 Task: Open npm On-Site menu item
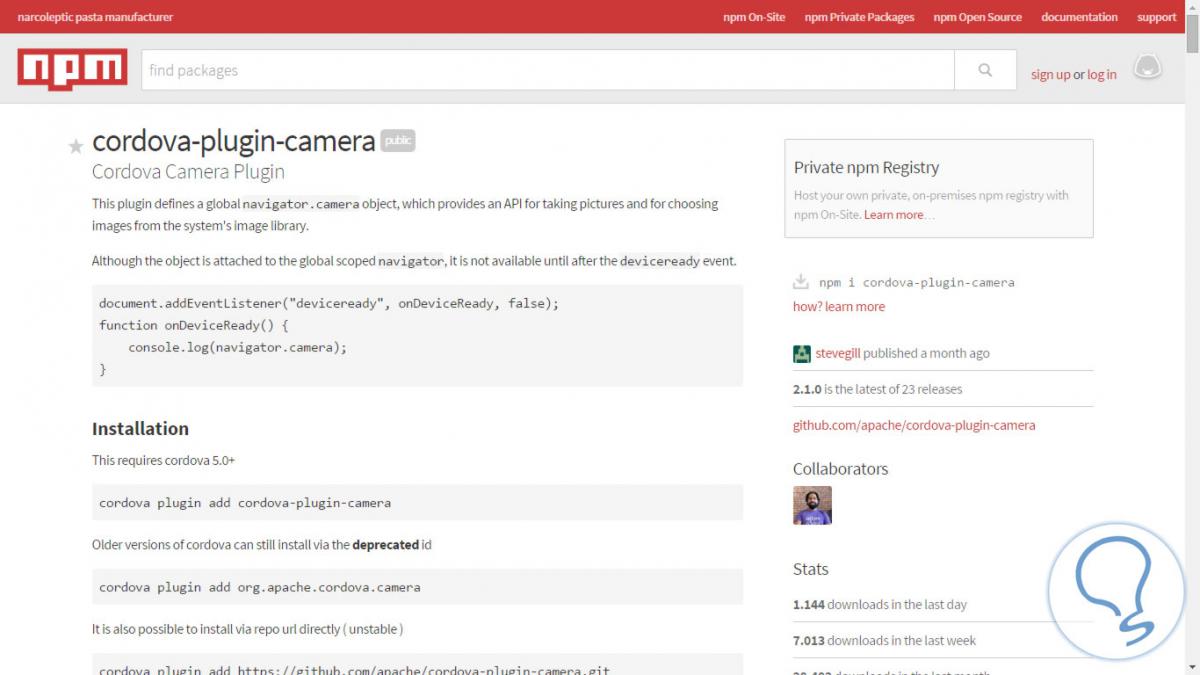tap(754, 17)
